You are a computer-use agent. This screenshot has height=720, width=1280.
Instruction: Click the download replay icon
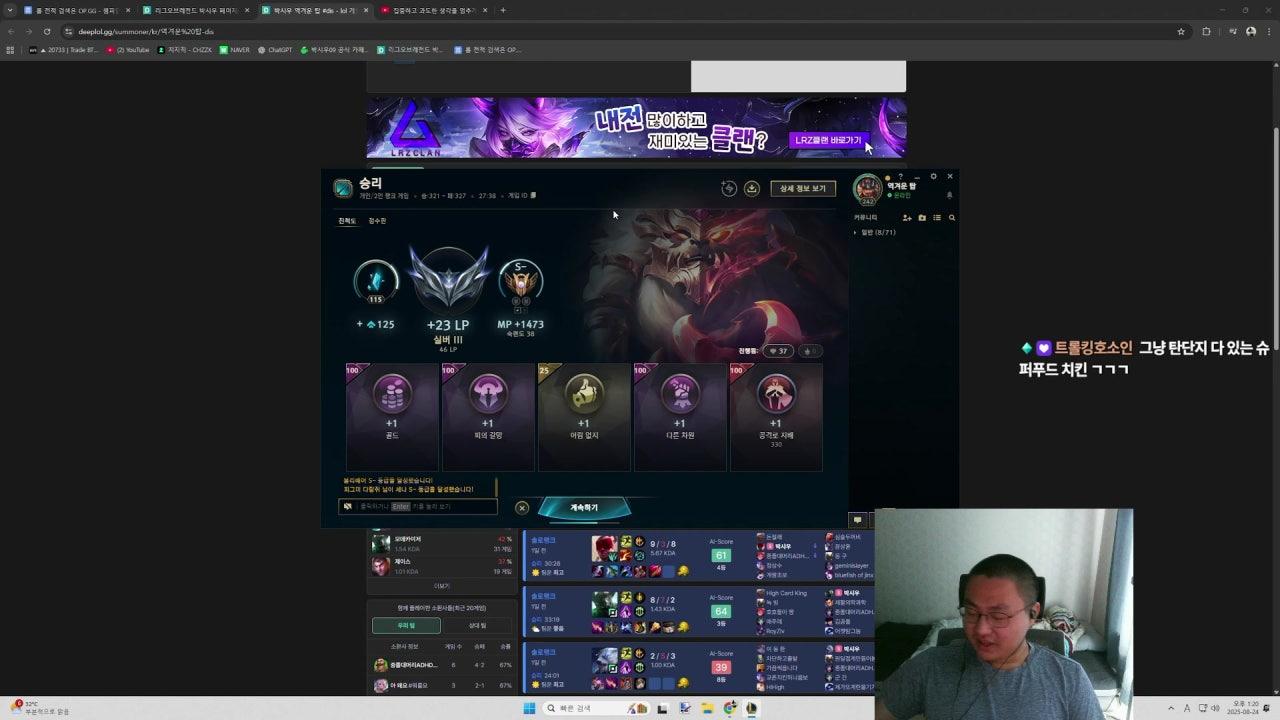point(752,188)
